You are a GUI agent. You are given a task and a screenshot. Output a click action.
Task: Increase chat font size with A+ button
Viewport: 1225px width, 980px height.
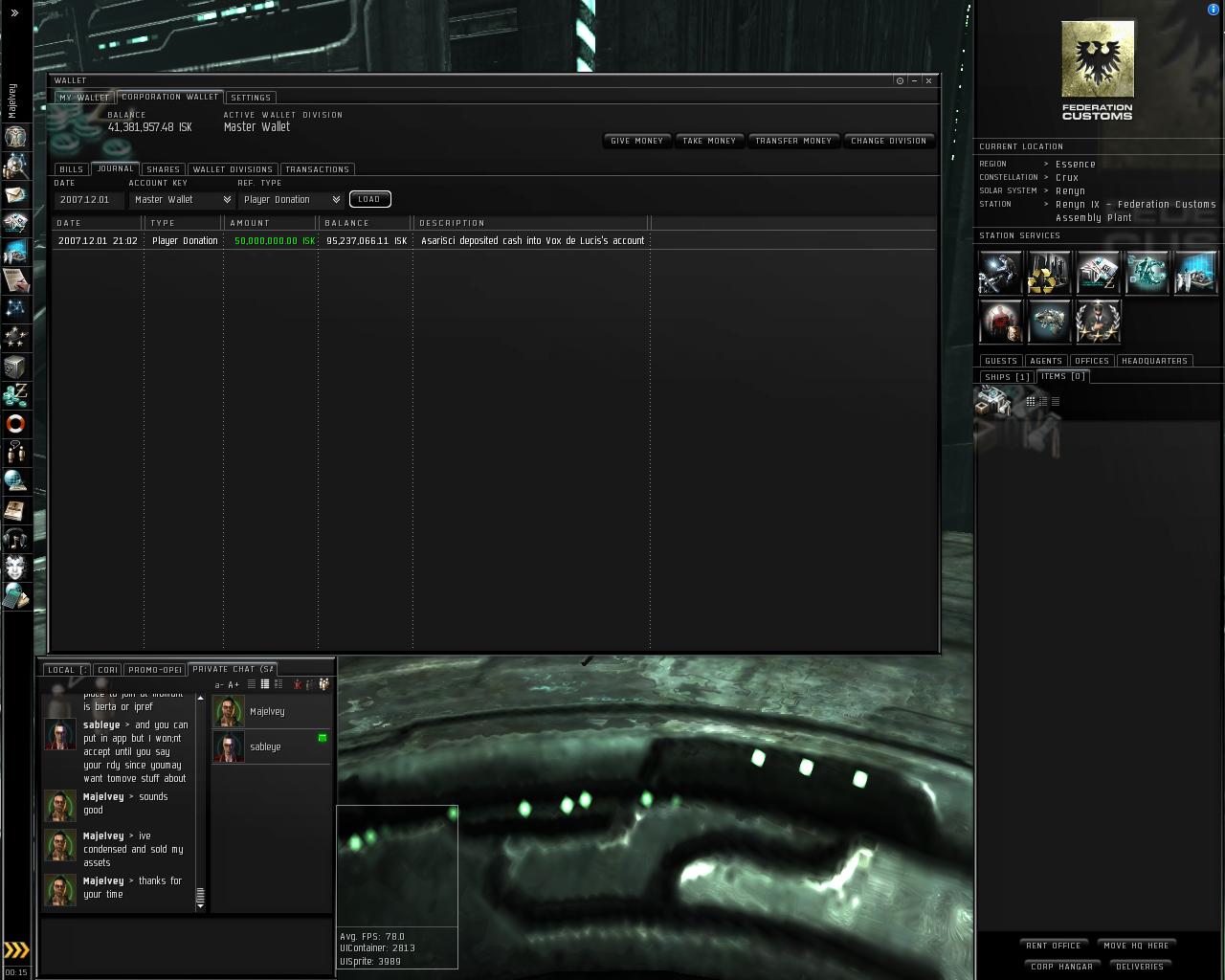coord(234,685)
